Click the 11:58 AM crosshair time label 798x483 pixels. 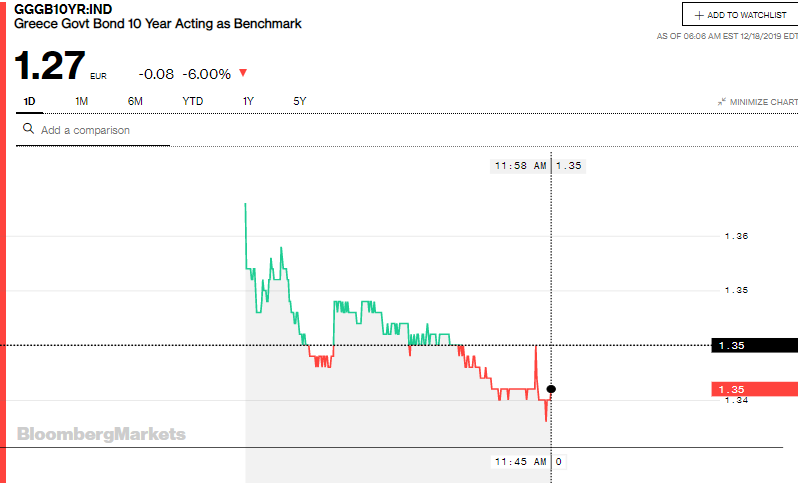520,166
